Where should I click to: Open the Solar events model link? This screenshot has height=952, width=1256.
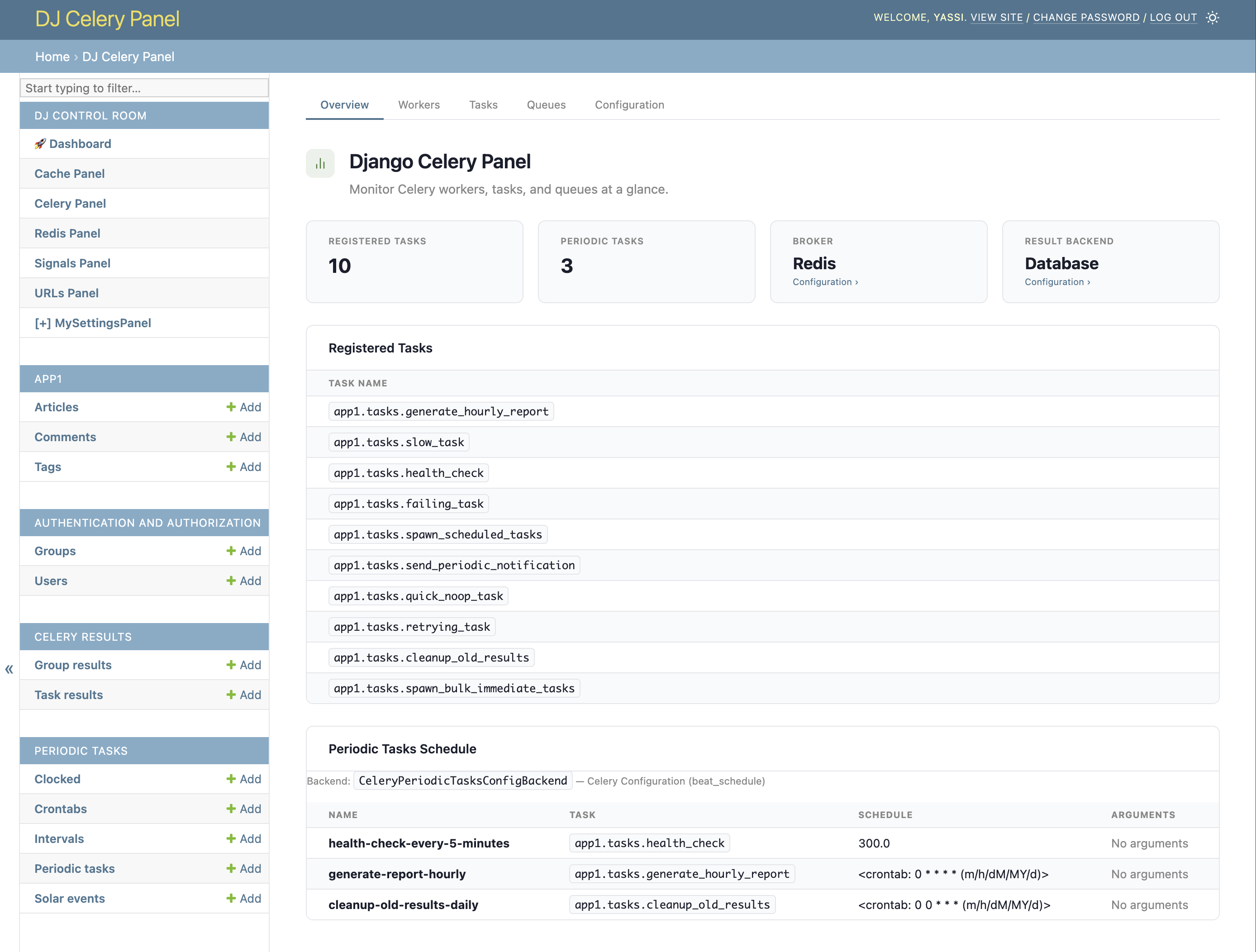[69, 899]
